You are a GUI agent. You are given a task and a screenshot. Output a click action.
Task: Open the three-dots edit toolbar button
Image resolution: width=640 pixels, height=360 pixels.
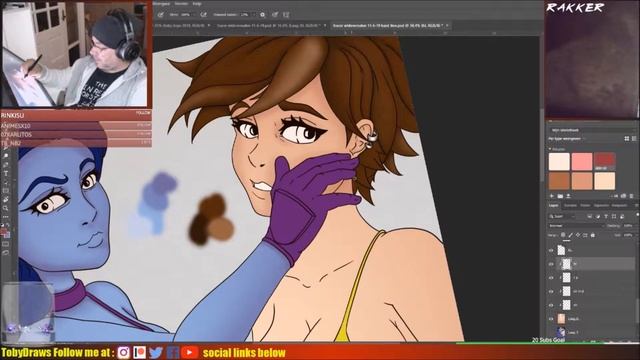pos(6,217)
